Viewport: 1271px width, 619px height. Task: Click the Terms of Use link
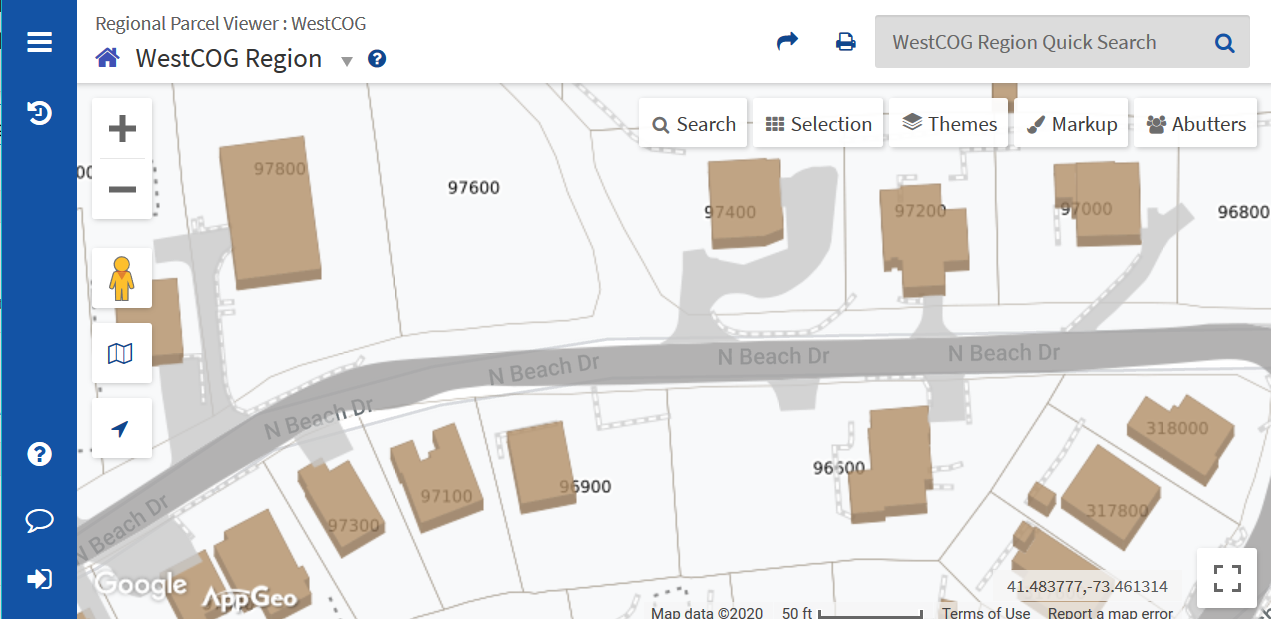(x=985, y=613)
